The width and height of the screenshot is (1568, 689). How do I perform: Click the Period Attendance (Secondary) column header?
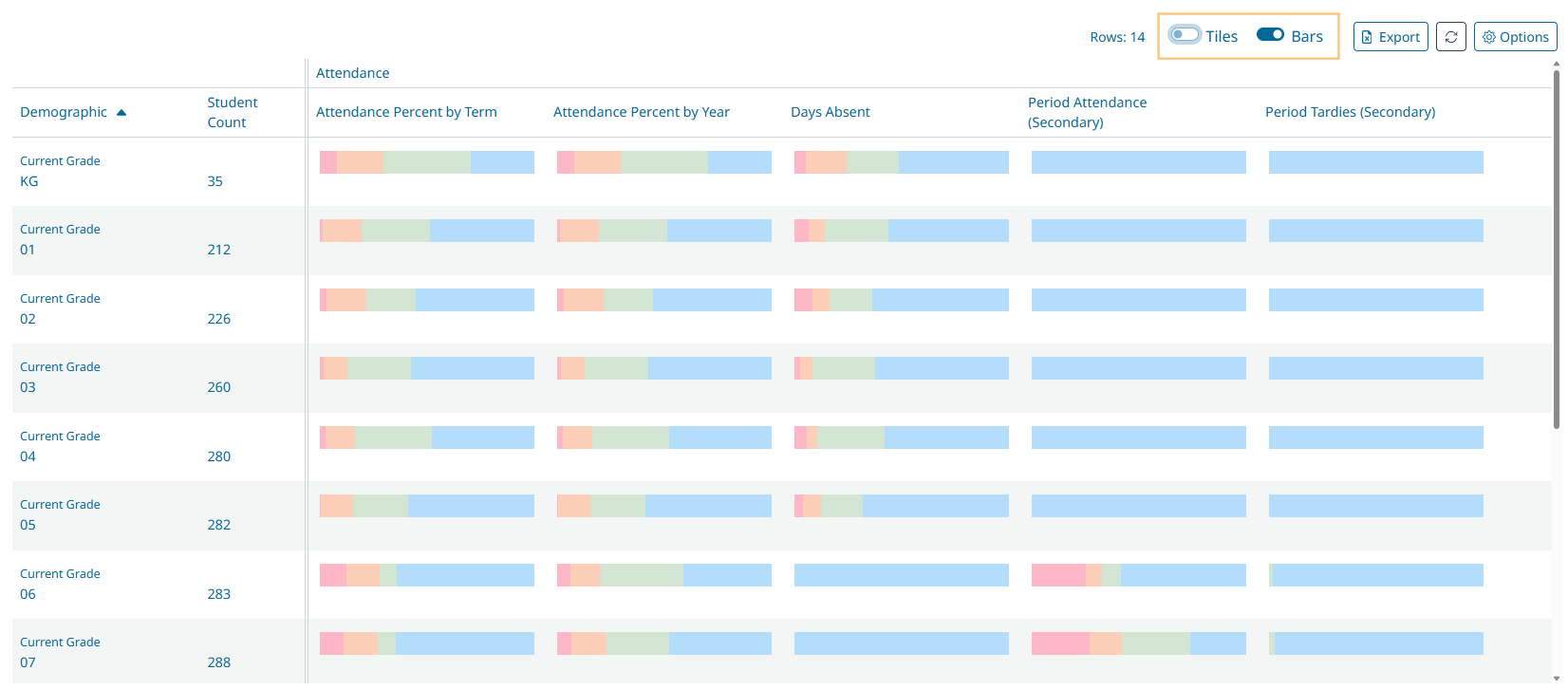coord(1087,112)
